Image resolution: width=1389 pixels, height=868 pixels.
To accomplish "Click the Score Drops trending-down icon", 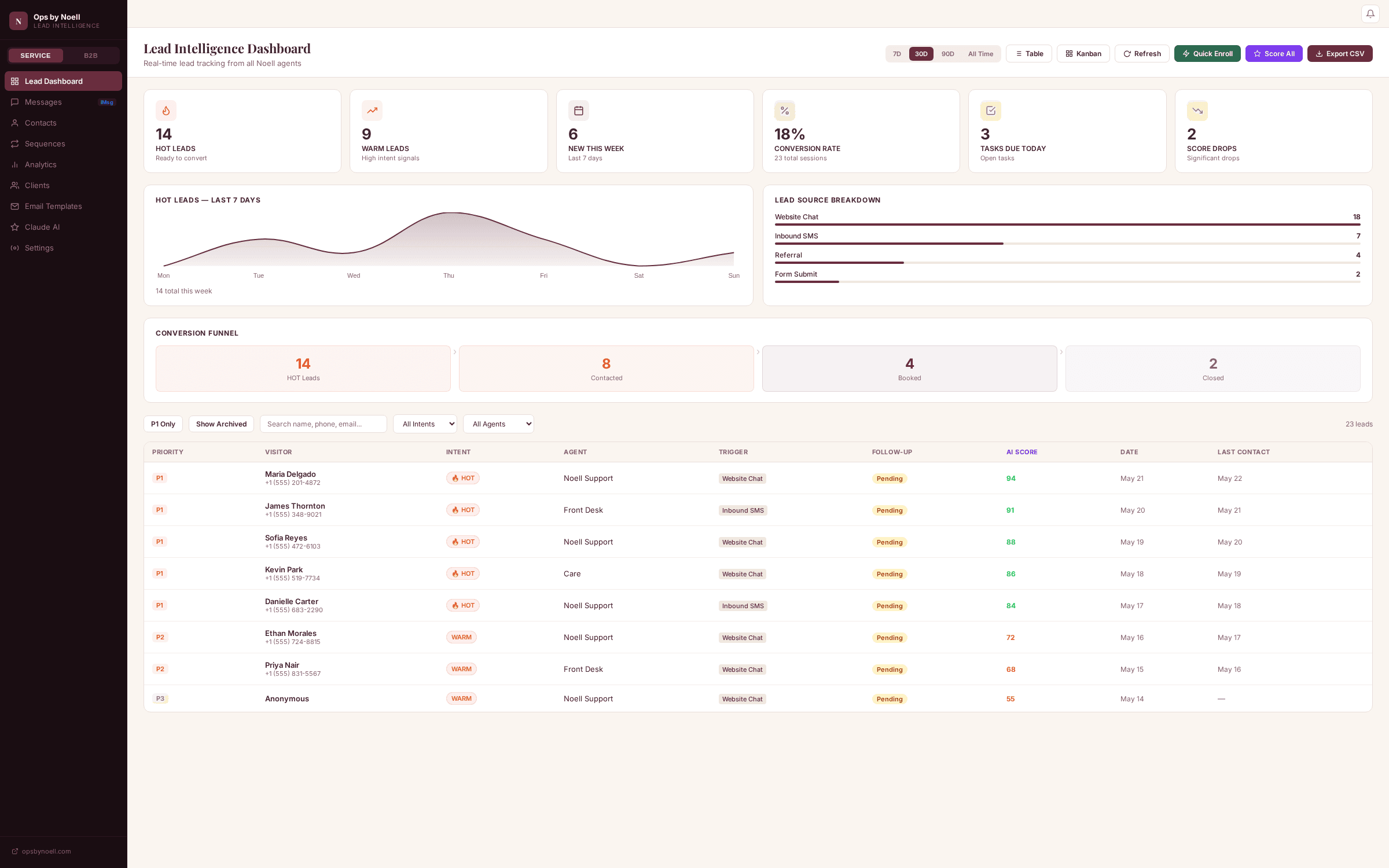I will point(1197,111).
